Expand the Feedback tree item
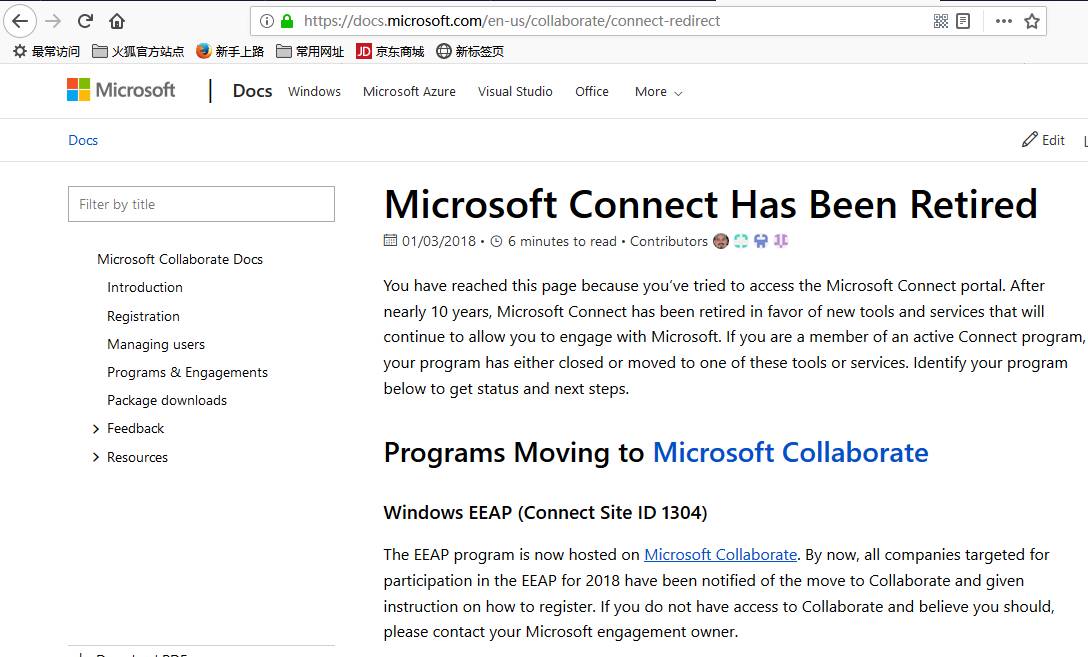The height and width of the screenshot is (657, 1088). tap(96, 429)
